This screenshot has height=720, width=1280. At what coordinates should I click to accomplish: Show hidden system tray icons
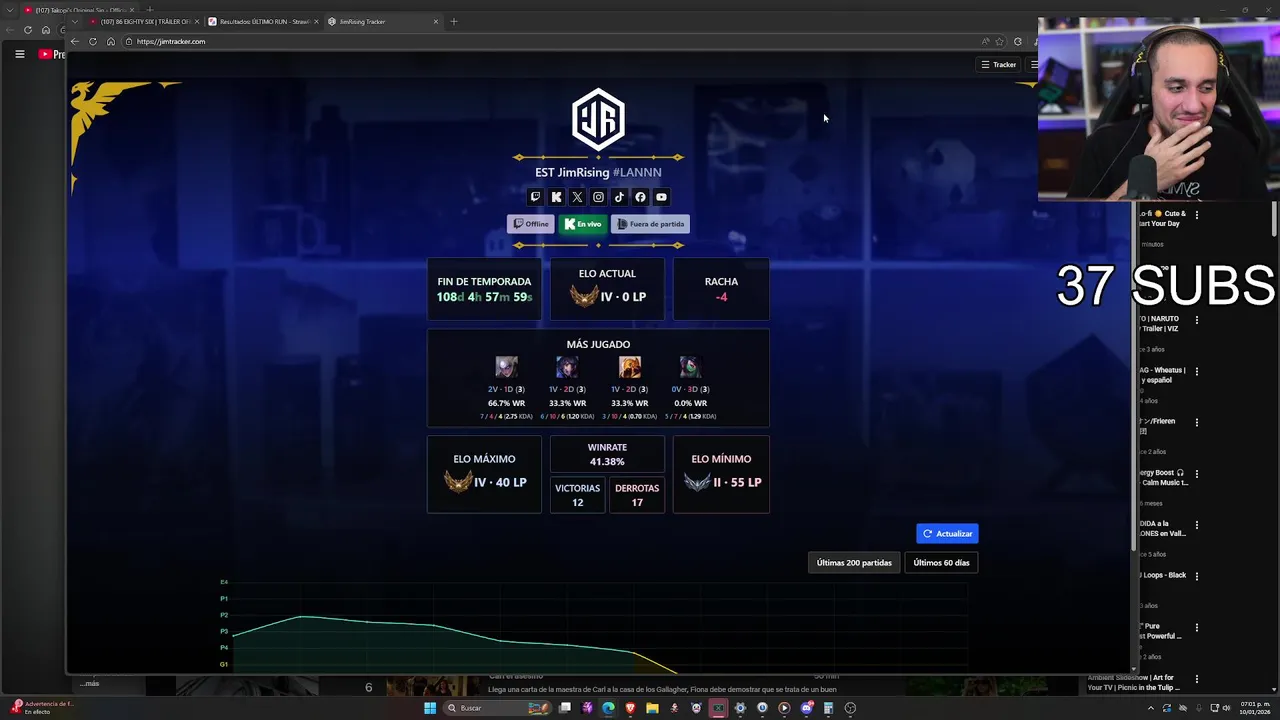coord(1150,708)
